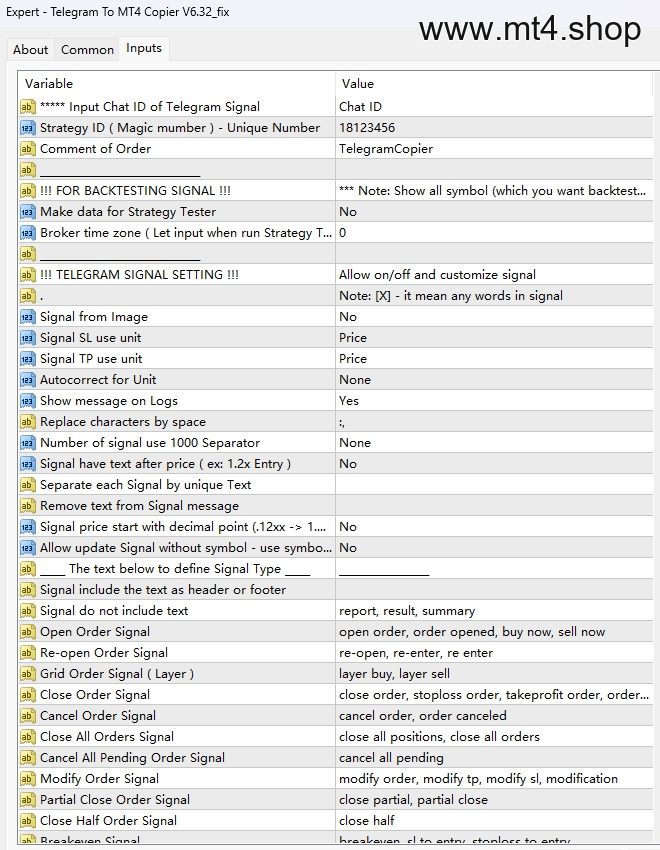Viewport: 660px width, 850px height.
Task: Click icon beside Remove text from Signal message
Action: (27, 506)
